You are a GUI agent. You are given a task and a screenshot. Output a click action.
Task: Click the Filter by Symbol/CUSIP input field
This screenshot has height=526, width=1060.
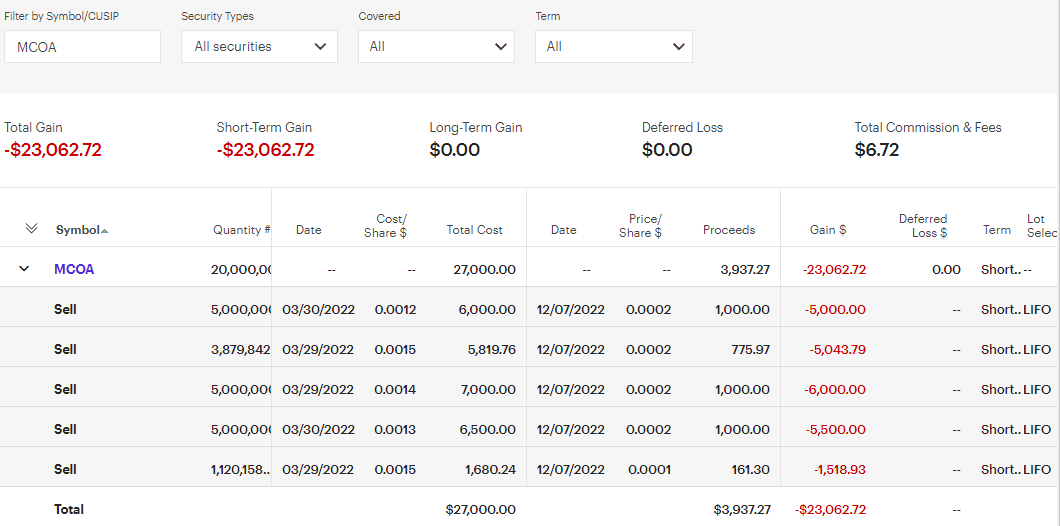(x=82, y=47)
